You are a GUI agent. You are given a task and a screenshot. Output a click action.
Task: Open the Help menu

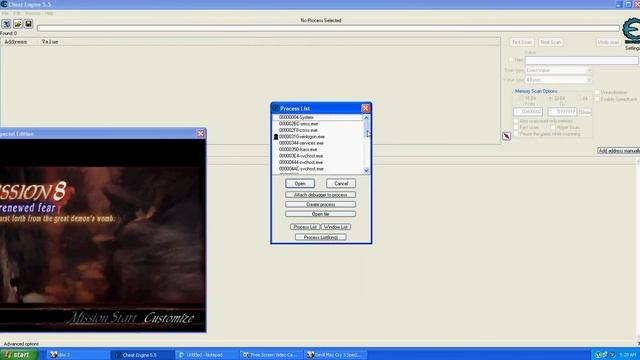[49, 13]
